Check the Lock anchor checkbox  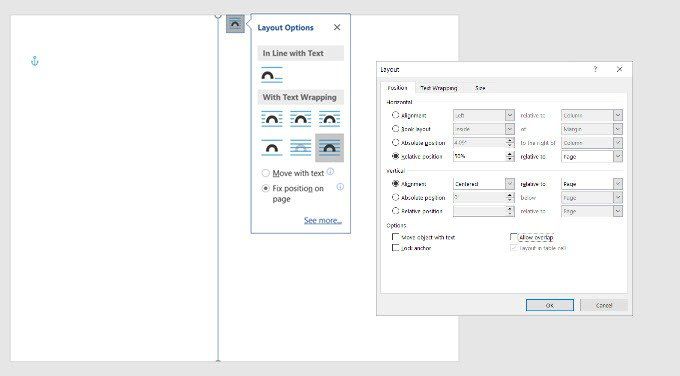click(395, 248)
